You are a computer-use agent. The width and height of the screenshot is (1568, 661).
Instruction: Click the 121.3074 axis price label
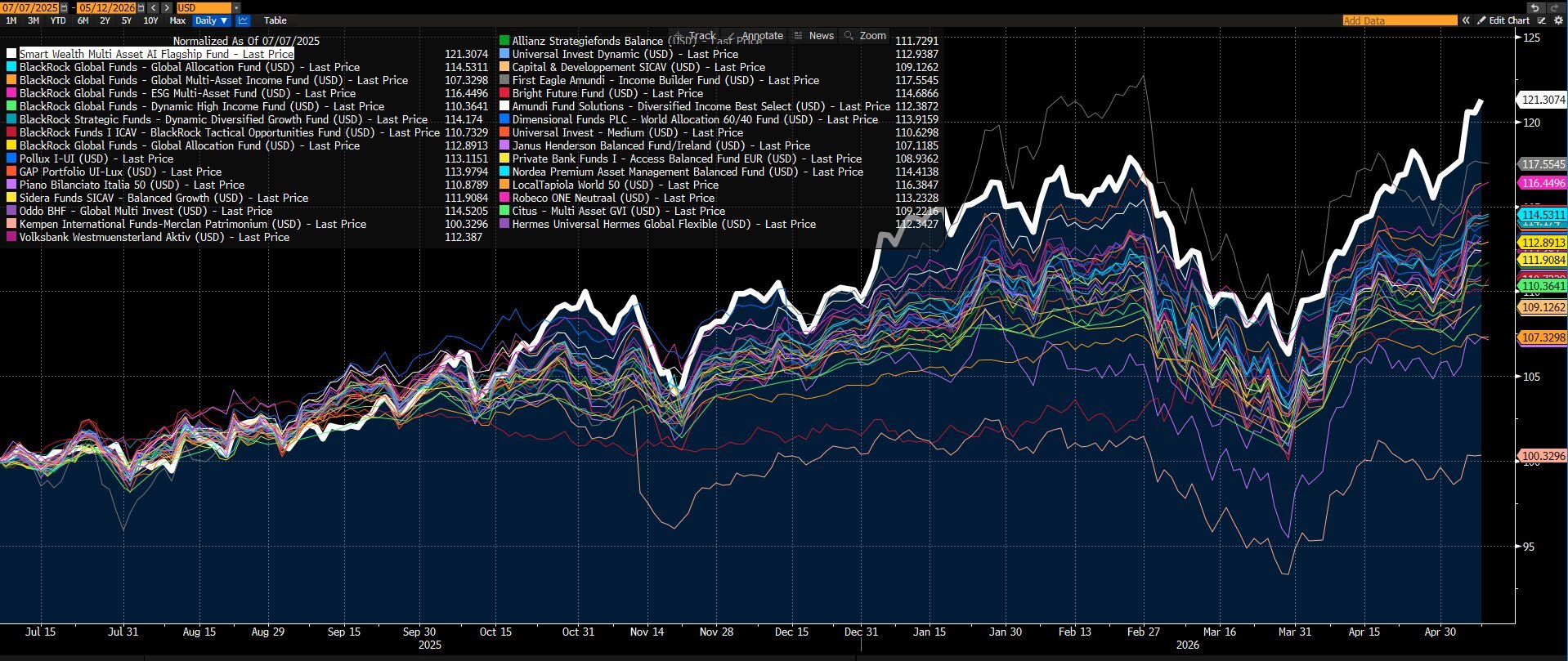(x=1541, y=100)
